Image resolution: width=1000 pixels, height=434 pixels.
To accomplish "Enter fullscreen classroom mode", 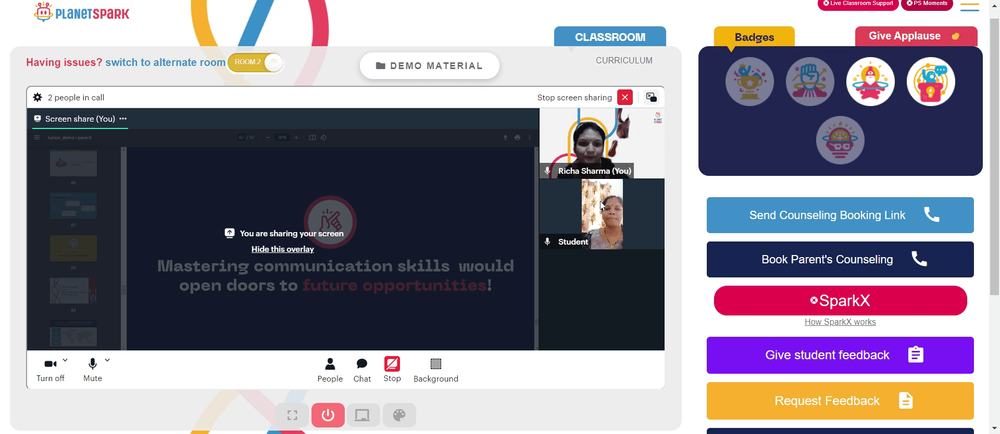I will pyautogui.click(x=292, y=416).
